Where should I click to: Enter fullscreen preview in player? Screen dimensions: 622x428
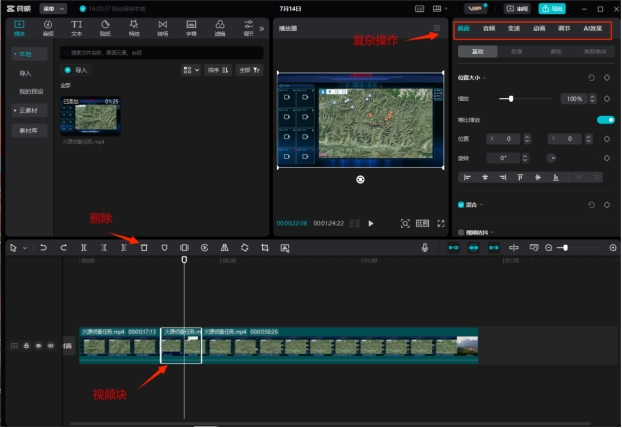(440, 223)
